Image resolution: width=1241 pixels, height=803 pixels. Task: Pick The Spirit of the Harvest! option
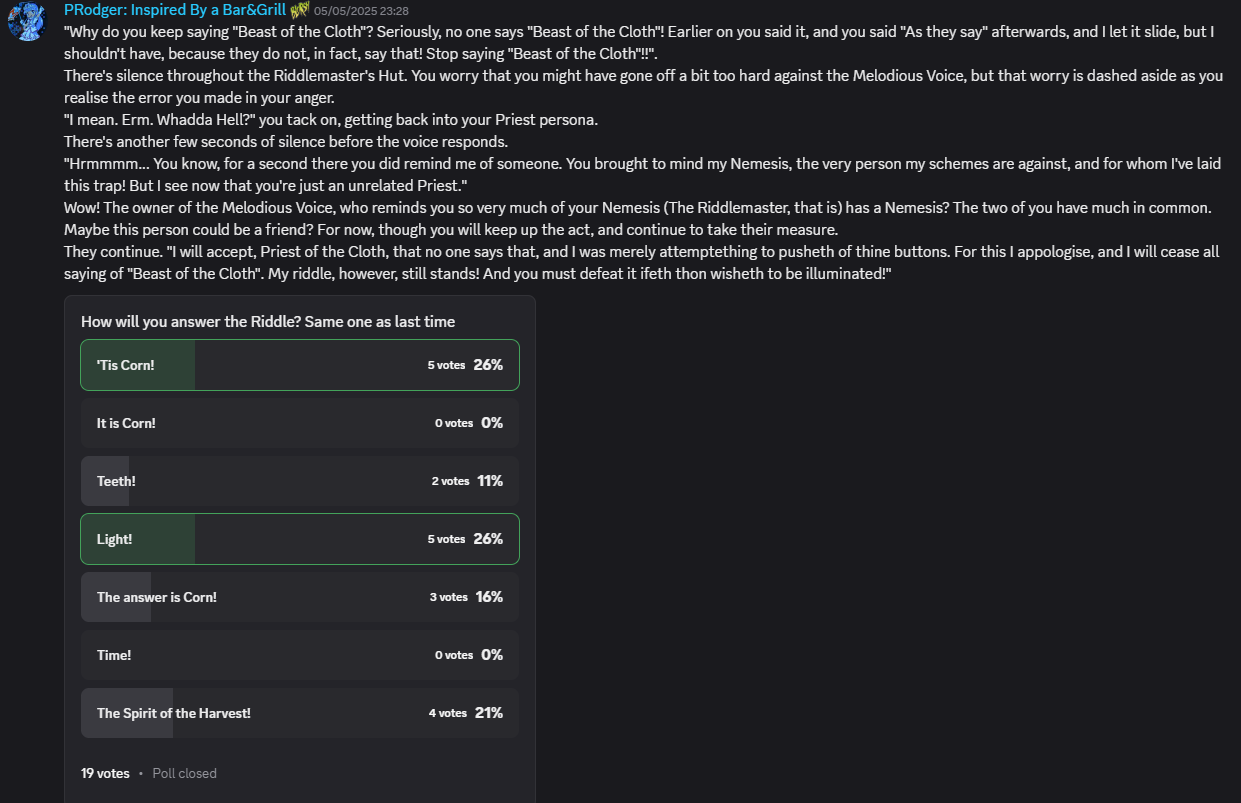(300, 713)
